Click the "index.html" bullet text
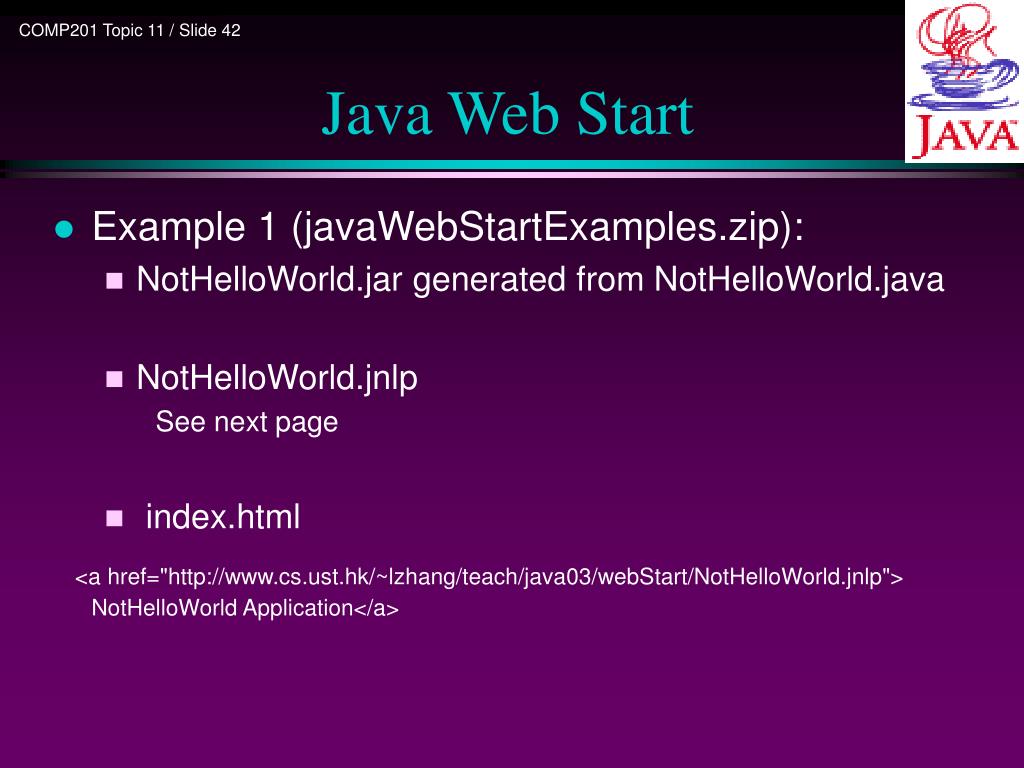 pos(223,517)
